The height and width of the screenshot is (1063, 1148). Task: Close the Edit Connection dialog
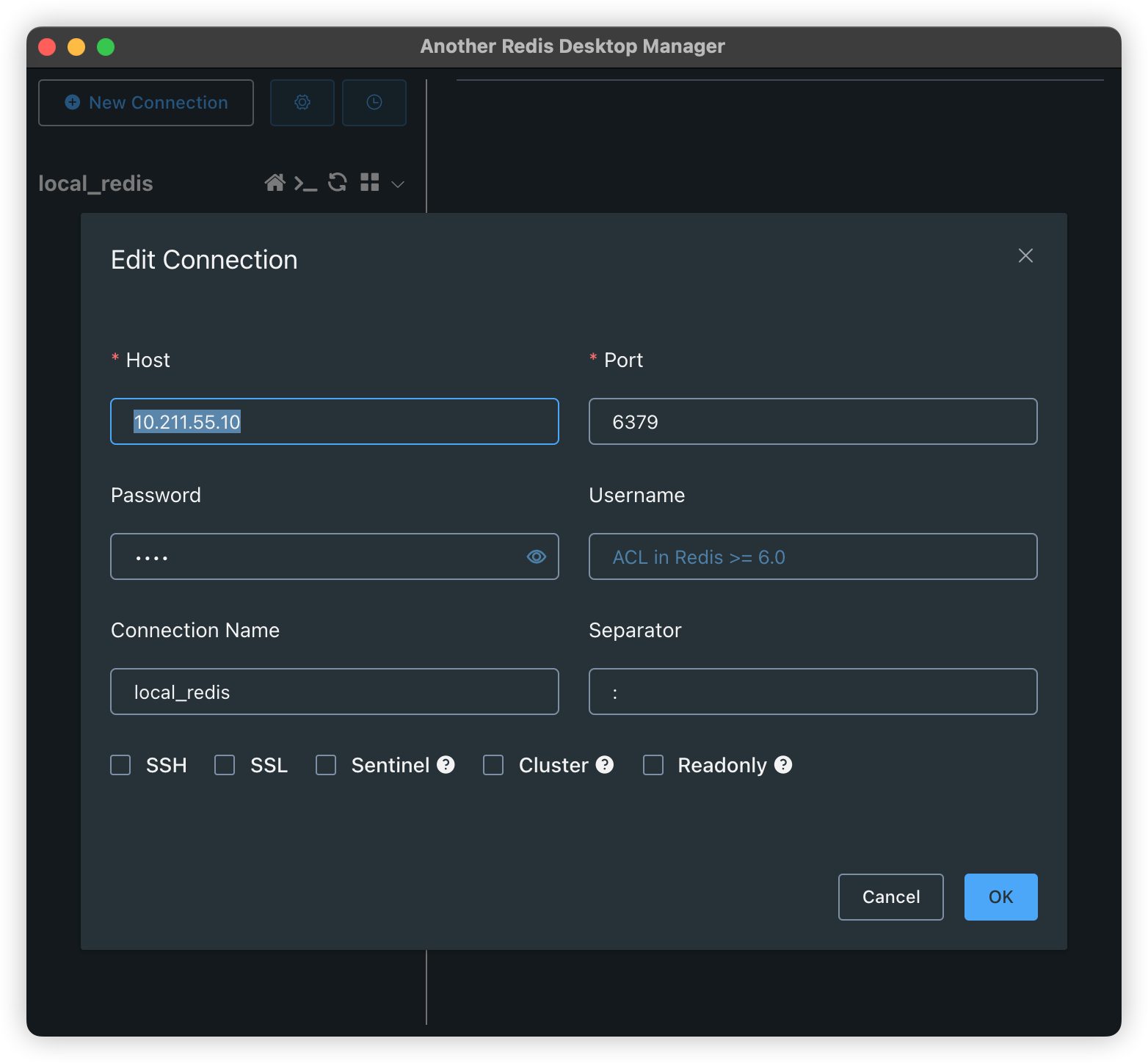(x=1025, y=255)
